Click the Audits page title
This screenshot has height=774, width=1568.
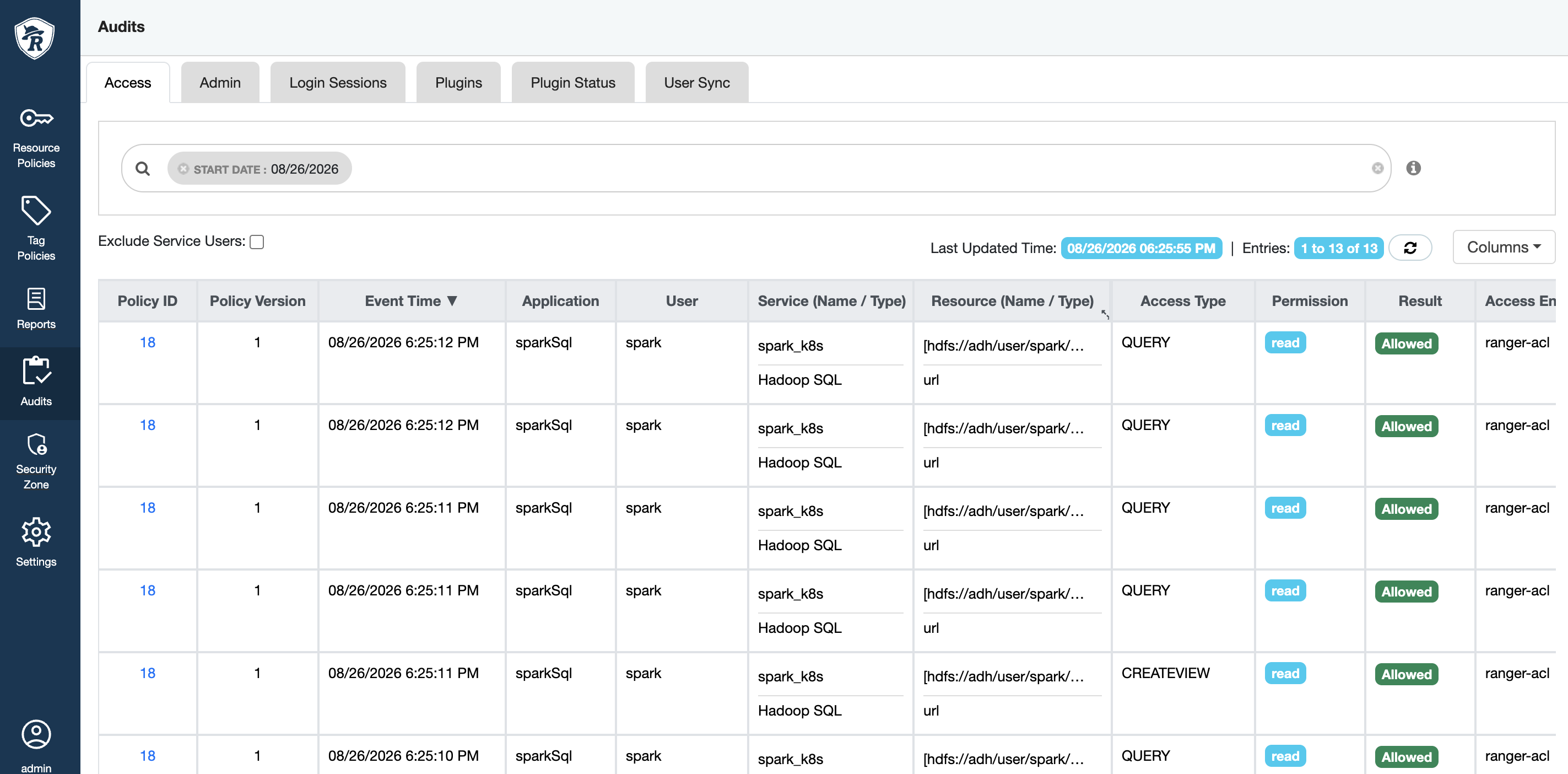tap(121, 27)
